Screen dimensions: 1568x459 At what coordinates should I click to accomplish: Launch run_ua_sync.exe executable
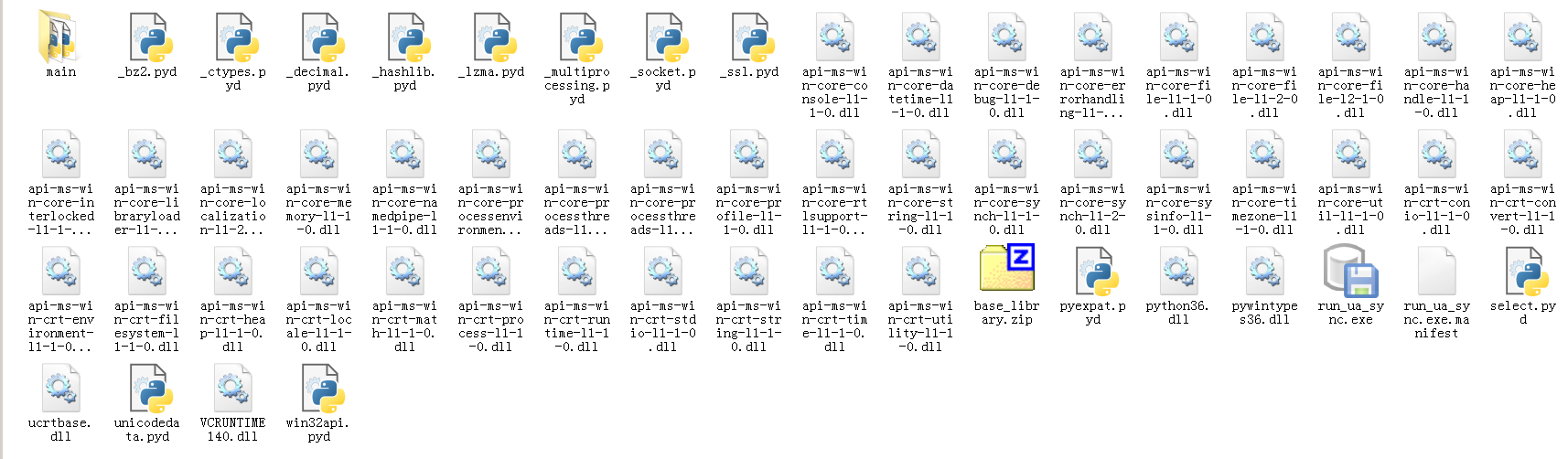tap(1351, 272)
